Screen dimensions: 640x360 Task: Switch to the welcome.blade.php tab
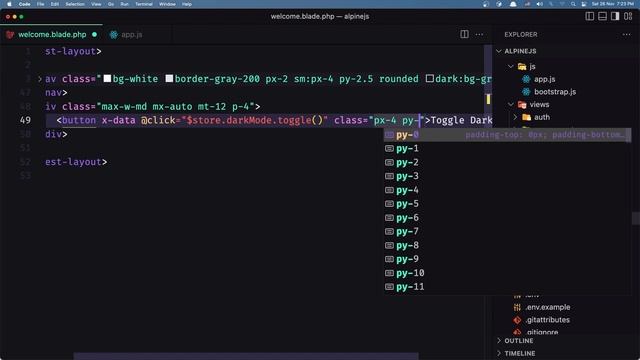(51, 35)
